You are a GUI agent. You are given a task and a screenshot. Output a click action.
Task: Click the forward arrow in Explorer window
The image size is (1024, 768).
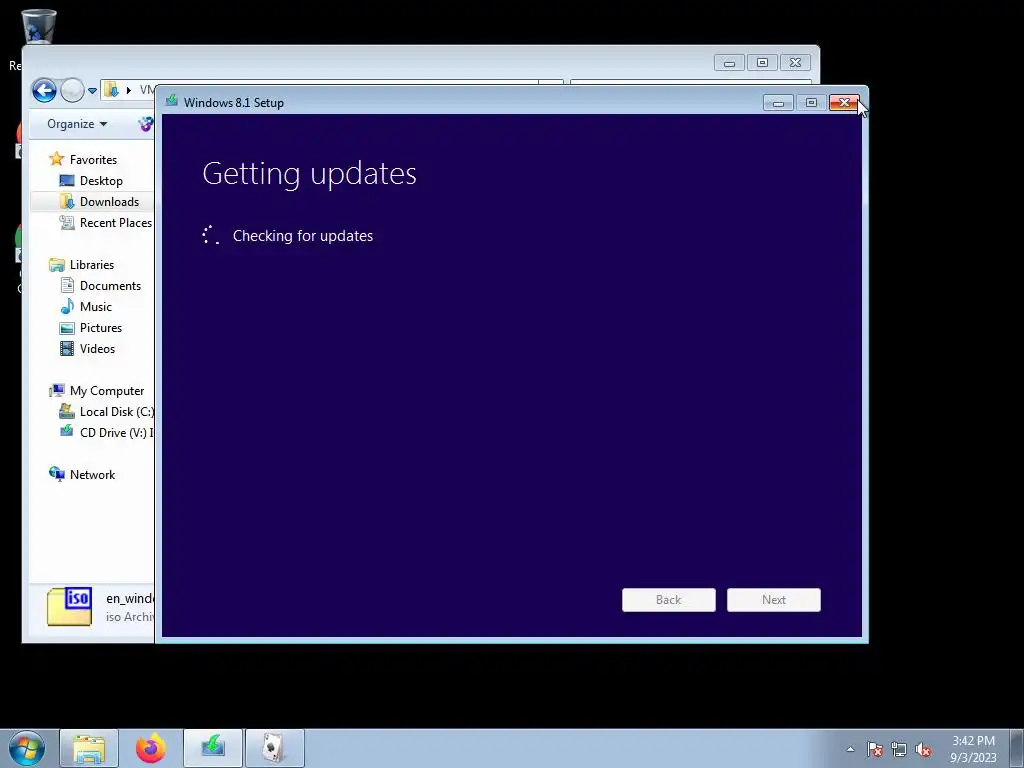(72, 90)
